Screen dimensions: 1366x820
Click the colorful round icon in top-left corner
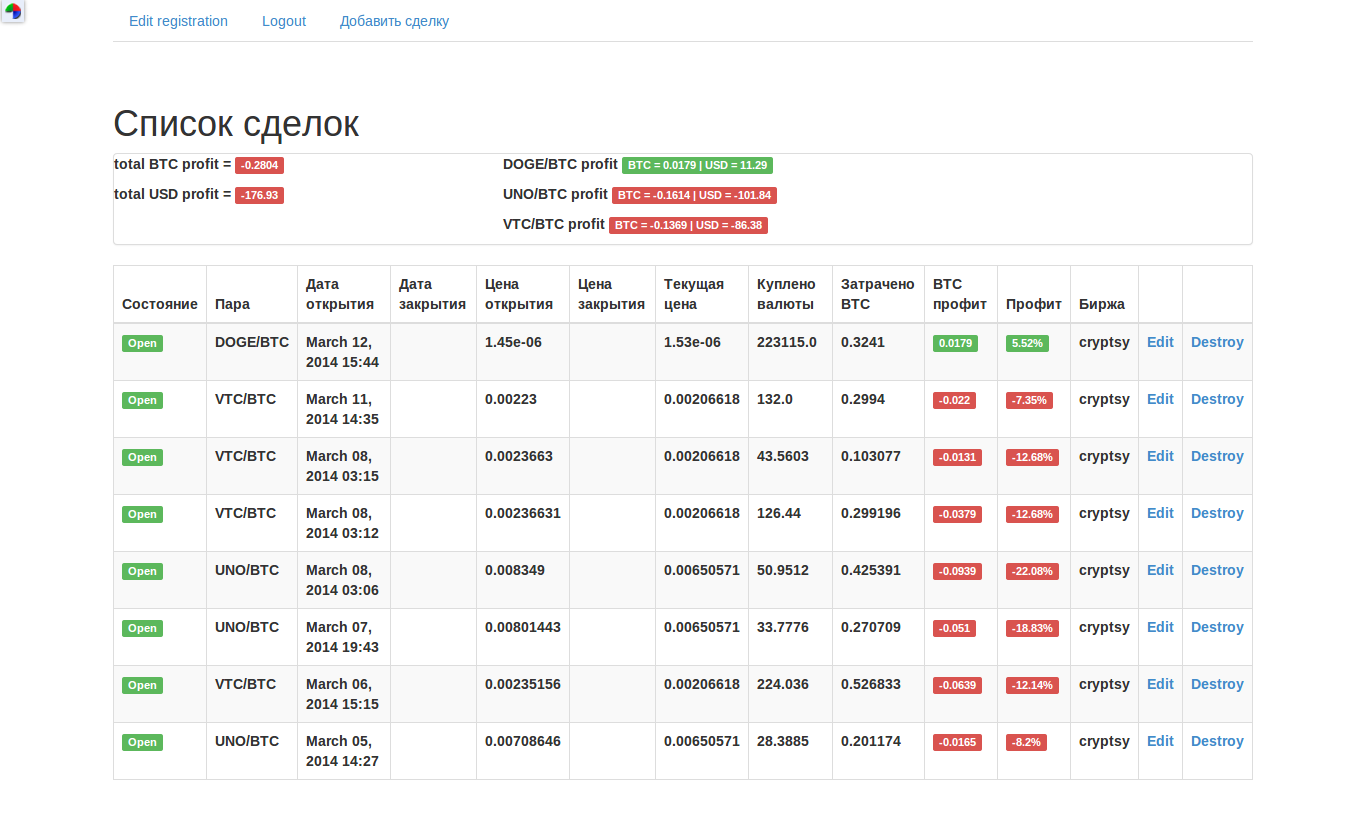12,12
